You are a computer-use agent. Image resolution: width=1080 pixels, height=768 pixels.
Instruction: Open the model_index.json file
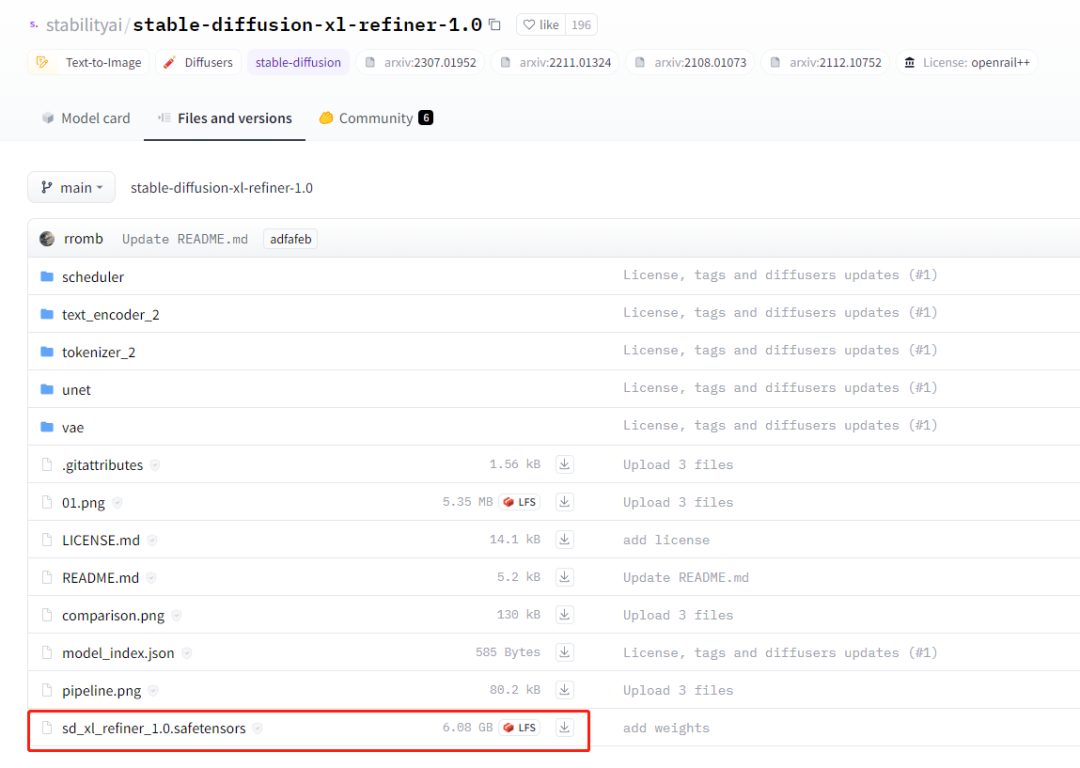coord(118,653)
